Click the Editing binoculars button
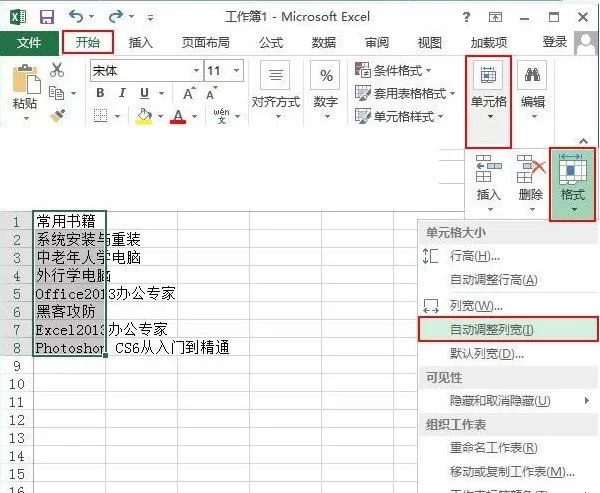Image resolution: width=600 pixels, height=493 pixels. (532, 90)
